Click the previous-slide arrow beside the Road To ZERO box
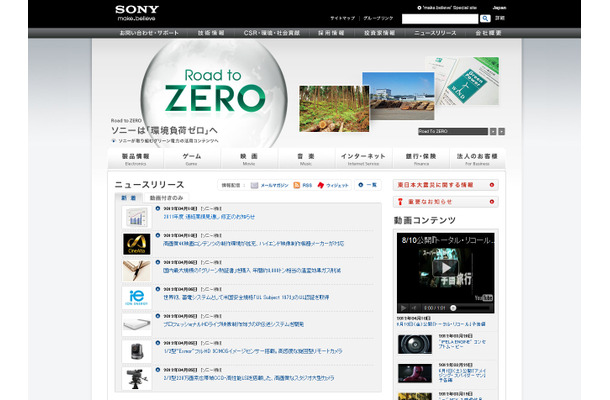 (x=493, y=132)
